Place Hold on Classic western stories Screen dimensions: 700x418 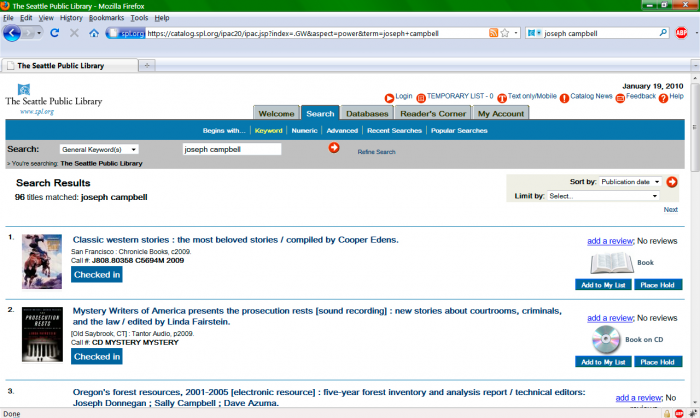point(658,285)
